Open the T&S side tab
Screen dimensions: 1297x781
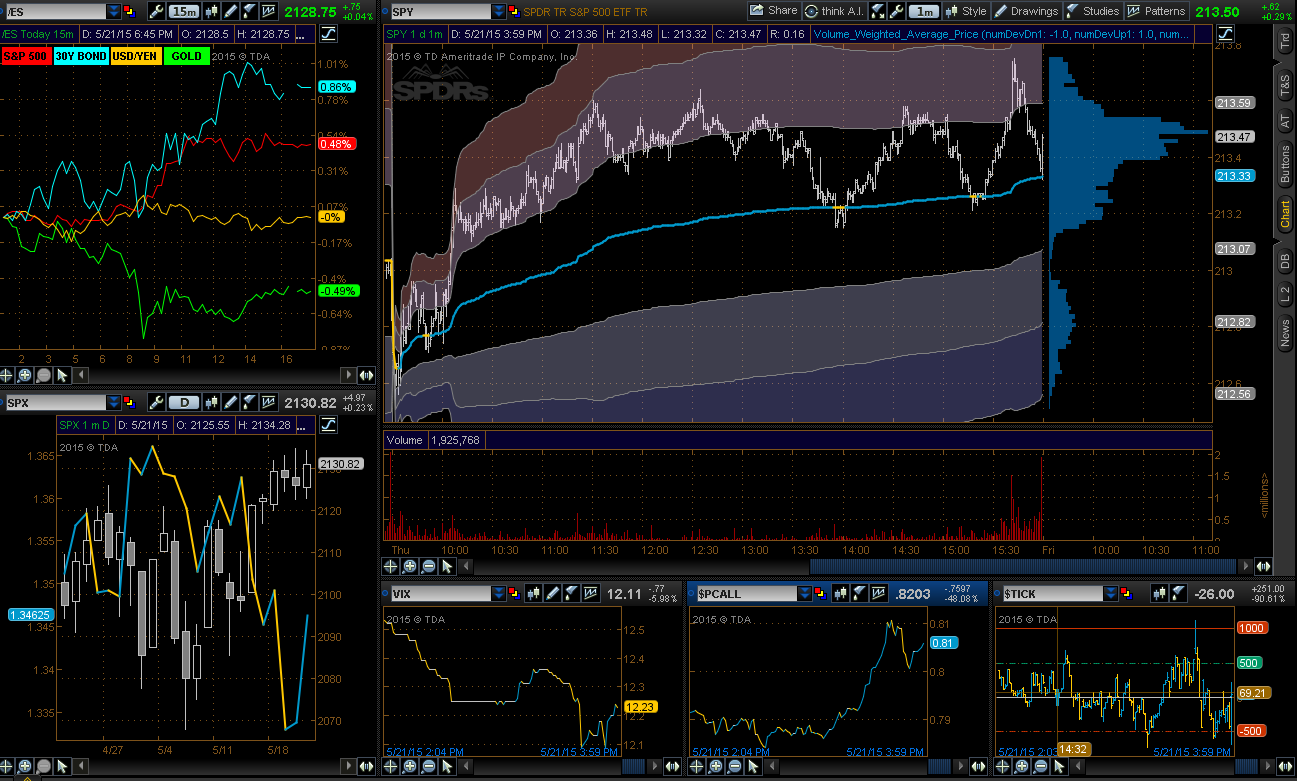click(1284, 86)
